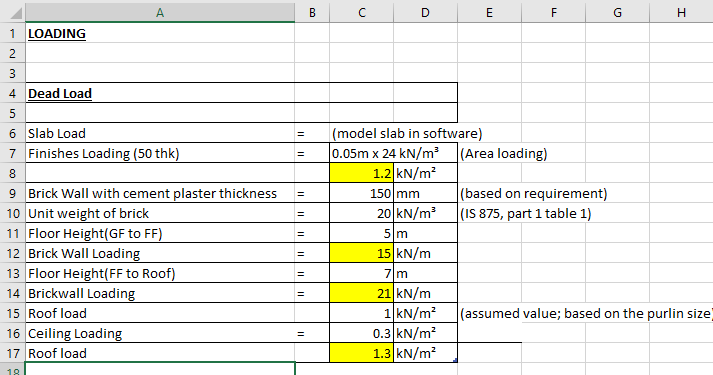Select 'Floor Height(FF to Roof)' cell
713x375 pixels.
[160, 273]
